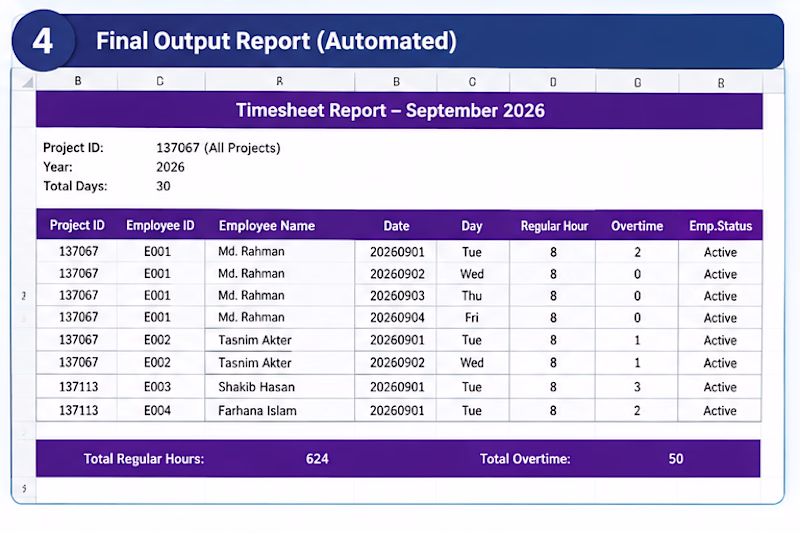Select the Total Days value 30
Viewport: 800px width, 533px height.
click(163, 186)
